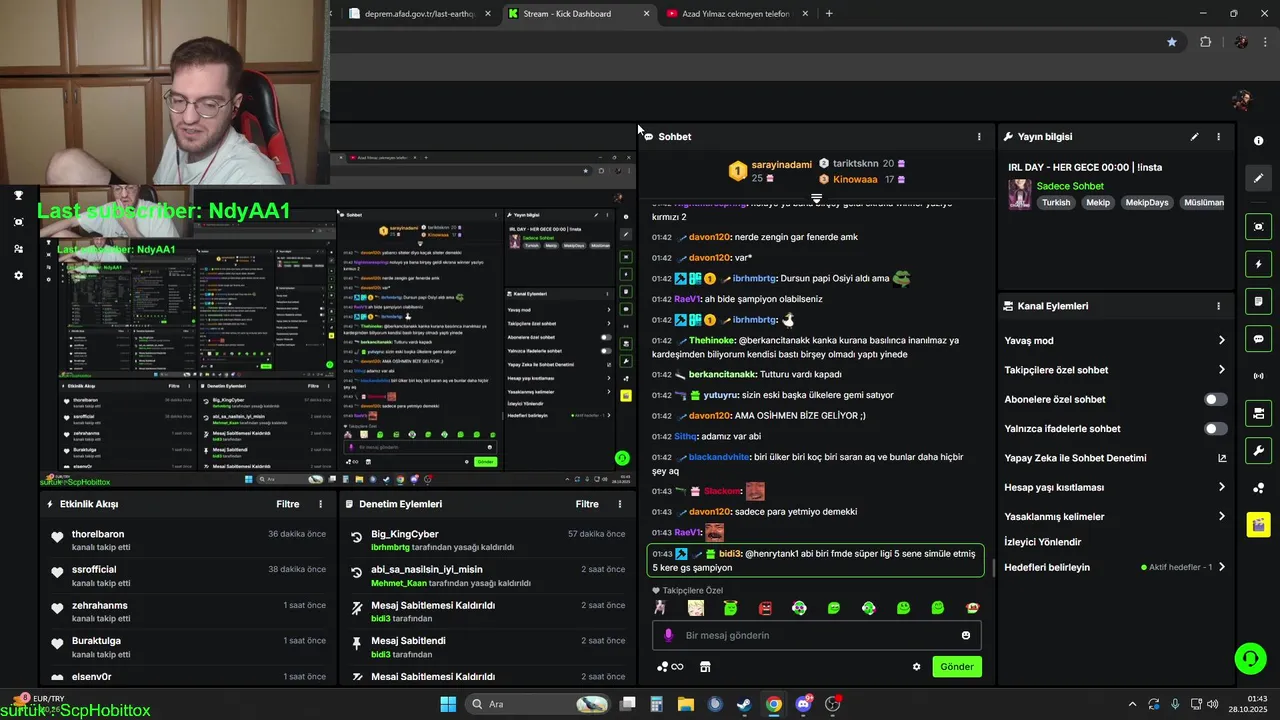Image resolution: width=1280 pixels, height=720 pixels.
Task: Open Yayın bilgisi three-dot menu
Action: [x=1218, y=137]
